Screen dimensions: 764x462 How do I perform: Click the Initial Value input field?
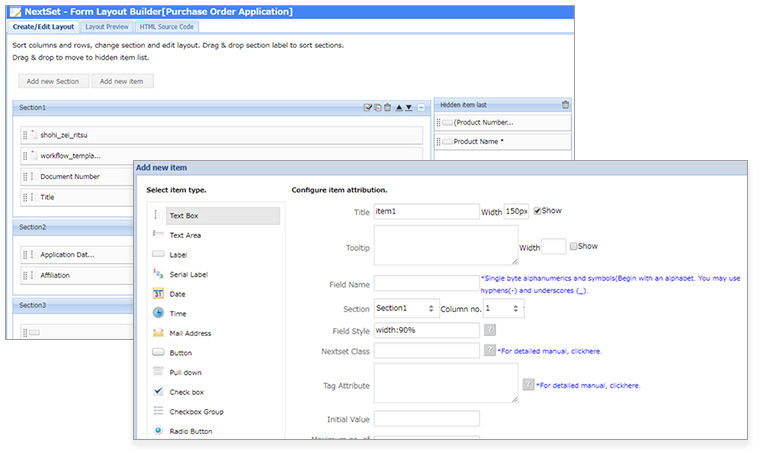pyautogui.click(x=426, y=419)
